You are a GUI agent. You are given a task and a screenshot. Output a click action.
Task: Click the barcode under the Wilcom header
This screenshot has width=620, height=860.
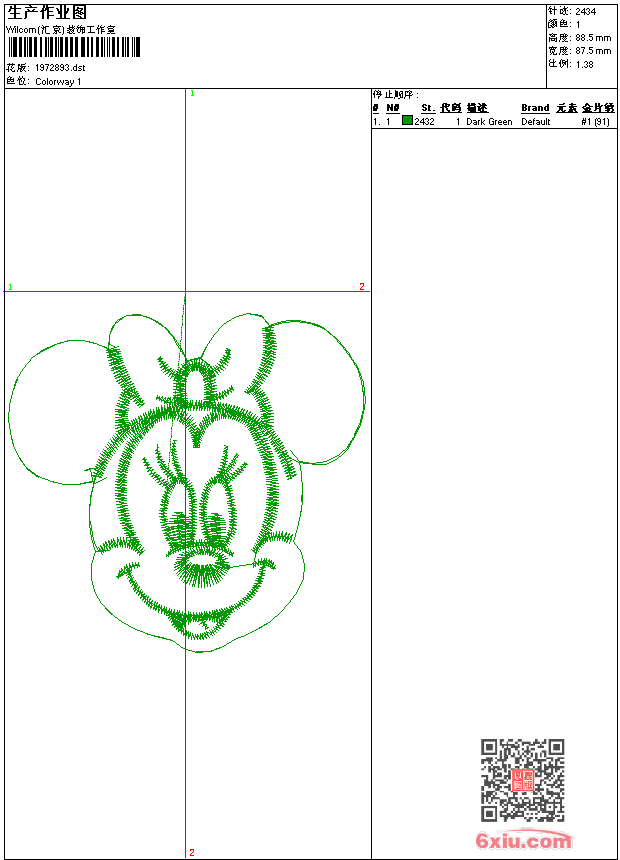[73, 47]
